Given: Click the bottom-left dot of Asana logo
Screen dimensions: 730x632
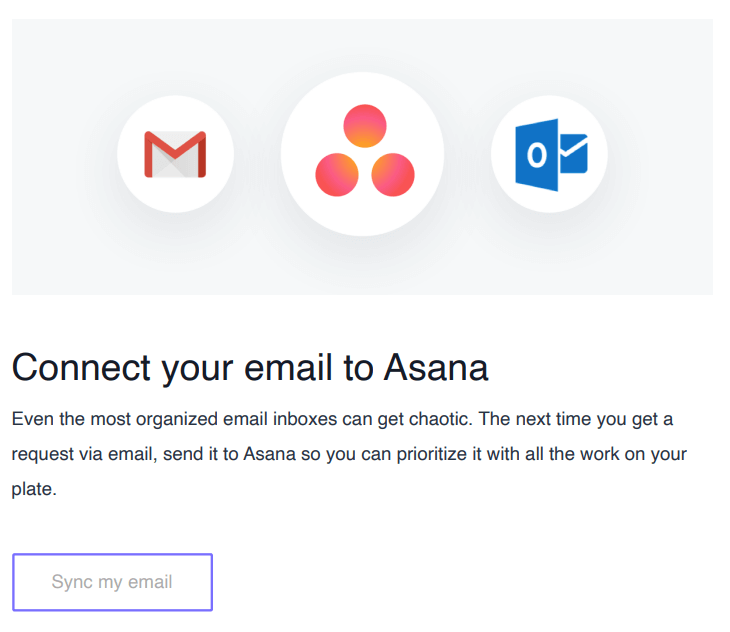Looking at the screenshot, I should coord(337,175).
